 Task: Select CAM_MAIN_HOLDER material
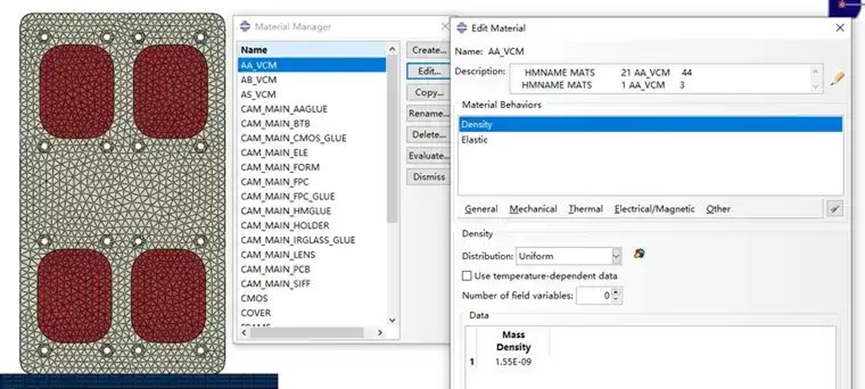pyautogui.click(x=312, y=225)
